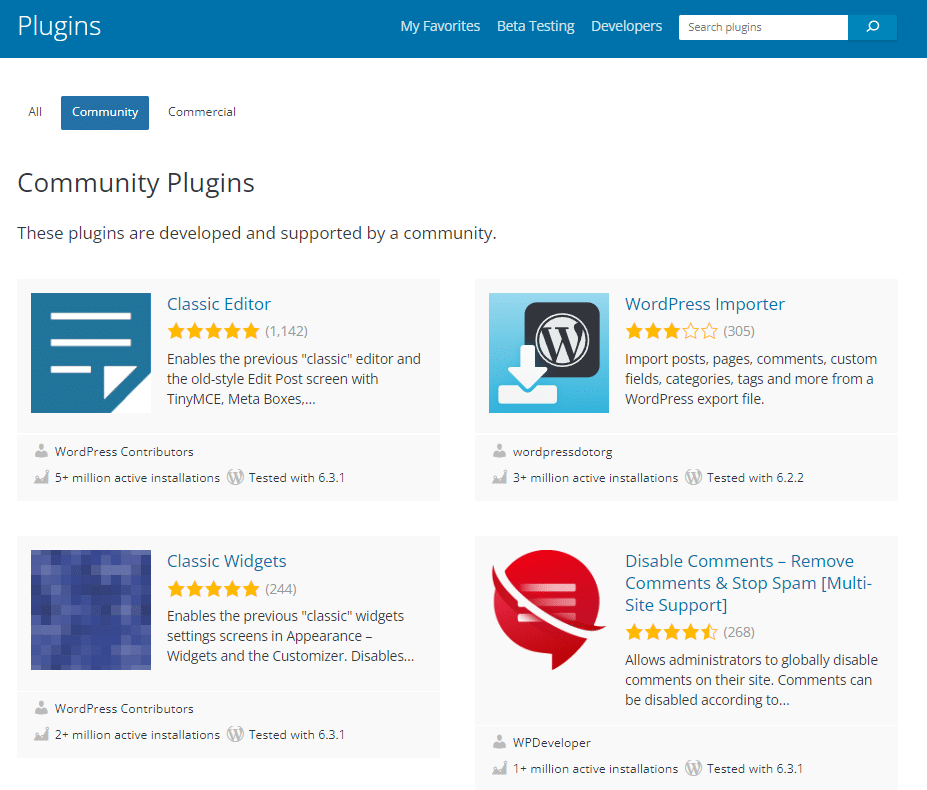Viewport: 927px width, 790px height.
Task: Click Classic Widgets star rating
Action: tap(213, 589)
